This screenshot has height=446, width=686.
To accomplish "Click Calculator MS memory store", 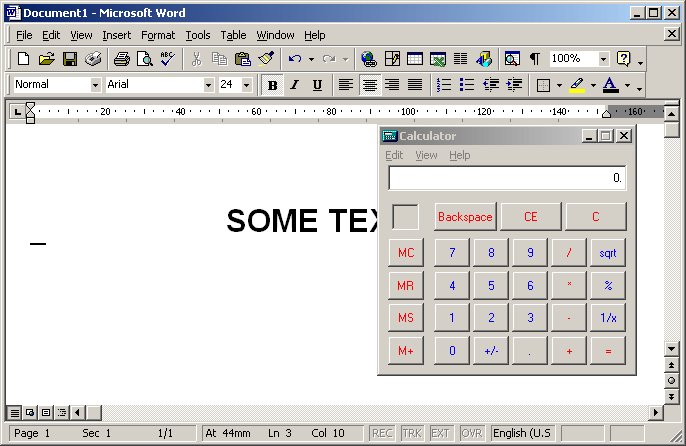I will click(x=406, y=318).
